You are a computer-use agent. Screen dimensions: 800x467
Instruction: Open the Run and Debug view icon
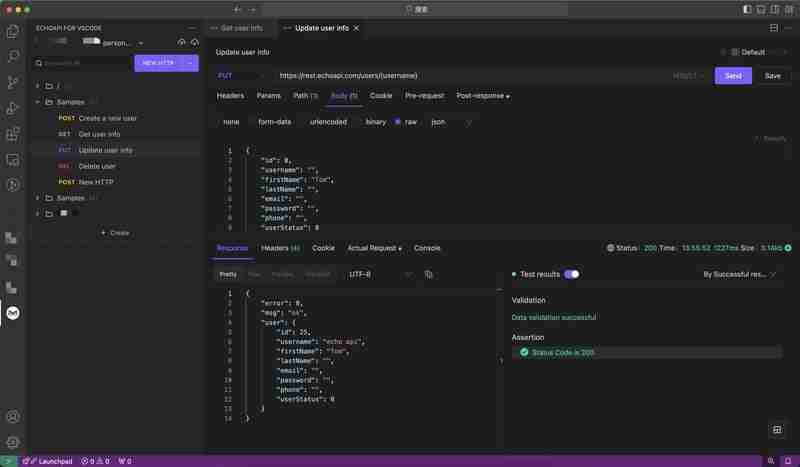coord(13,108)
